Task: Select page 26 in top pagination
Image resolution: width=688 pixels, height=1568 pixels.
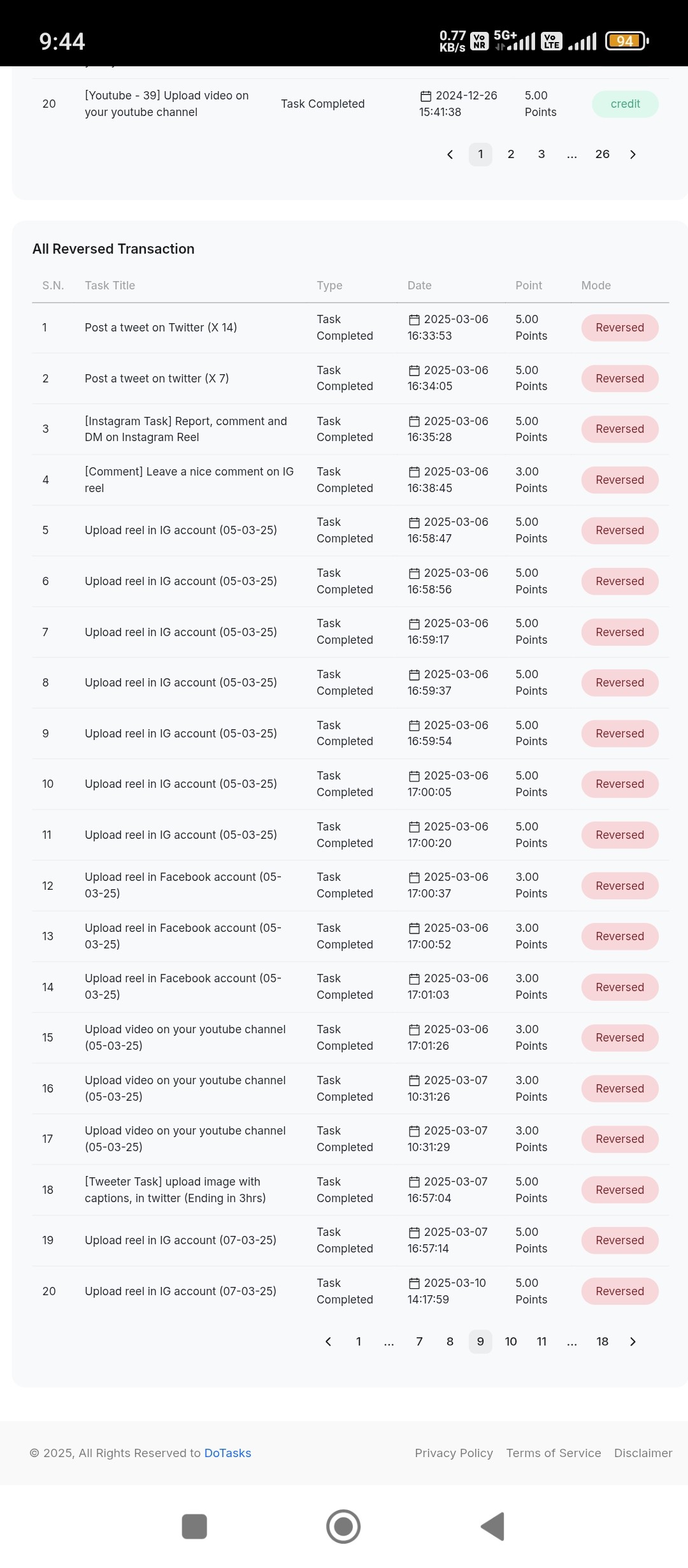Action: (x=602, y=154)
